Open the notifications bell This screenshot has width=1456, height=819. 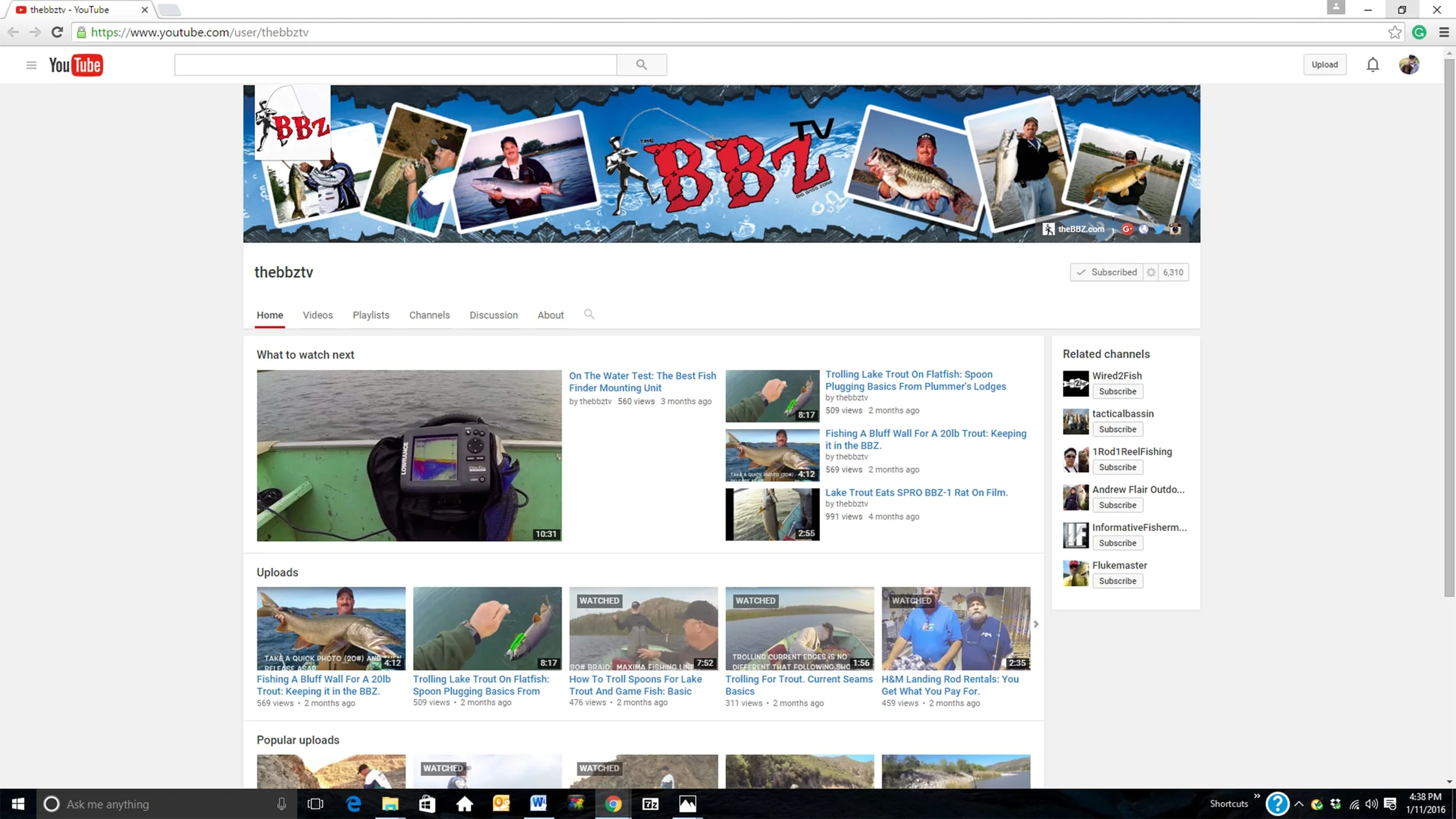click(x=1373, y=65)
